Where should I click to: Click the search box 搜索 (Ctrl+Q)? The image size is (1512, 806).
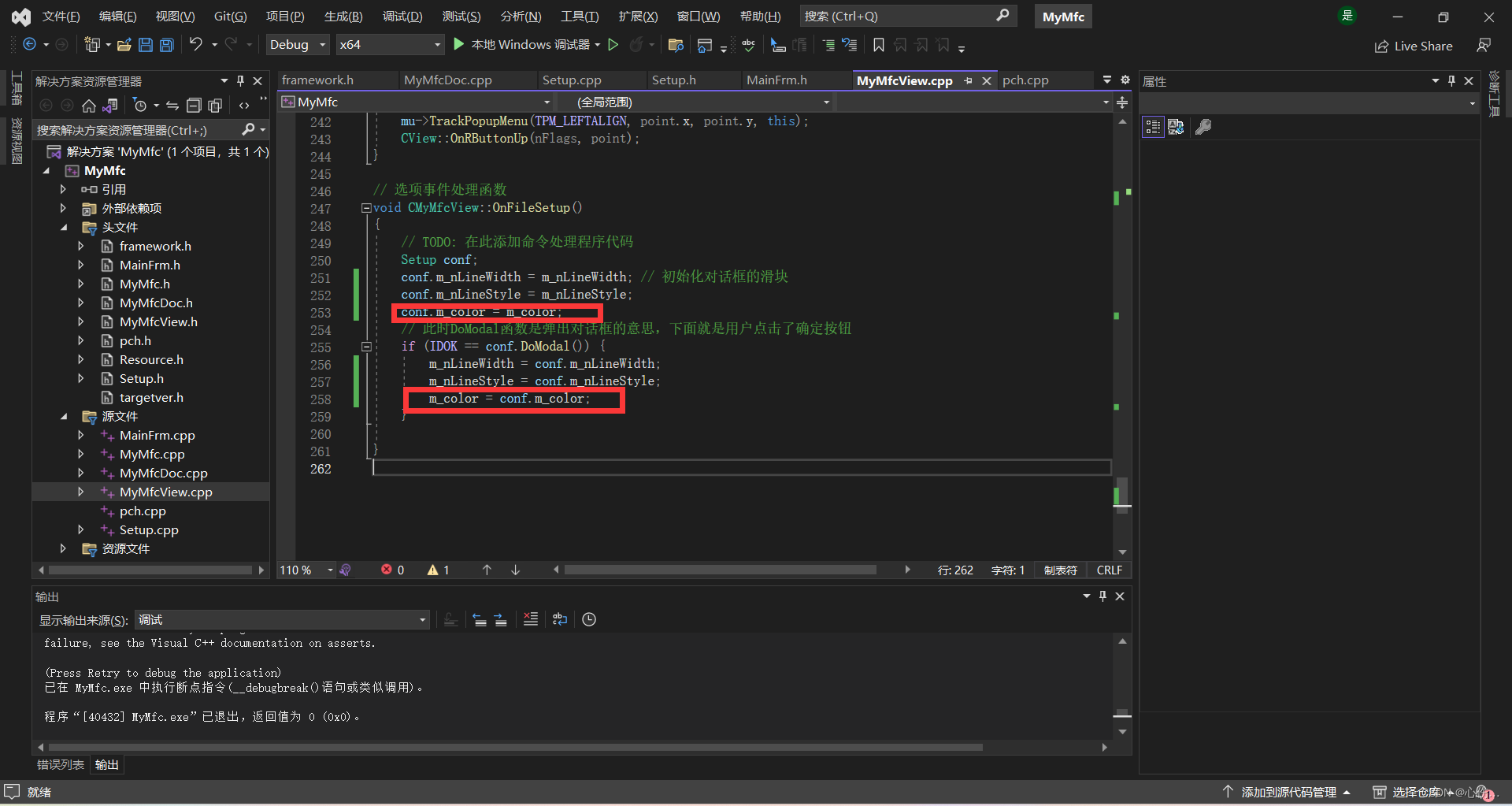pos(908,16)
